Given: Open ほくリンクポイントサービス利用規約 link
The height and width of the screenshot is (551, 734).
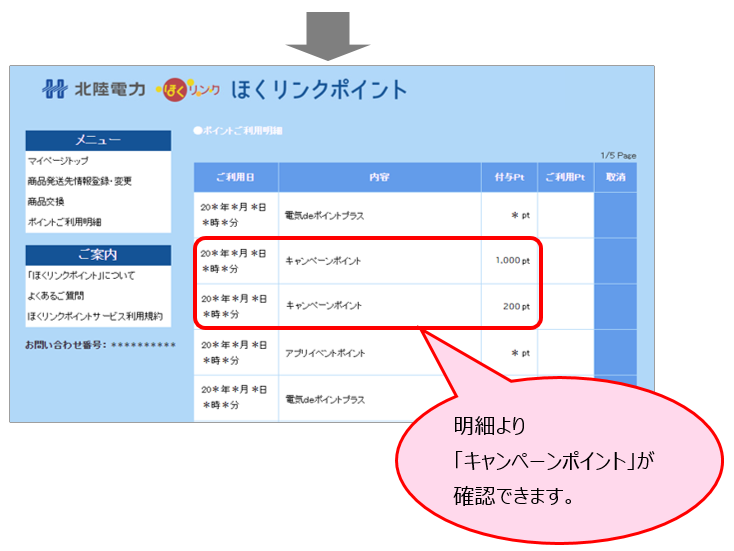Looking at the screenshot, I should click(94, 317).
